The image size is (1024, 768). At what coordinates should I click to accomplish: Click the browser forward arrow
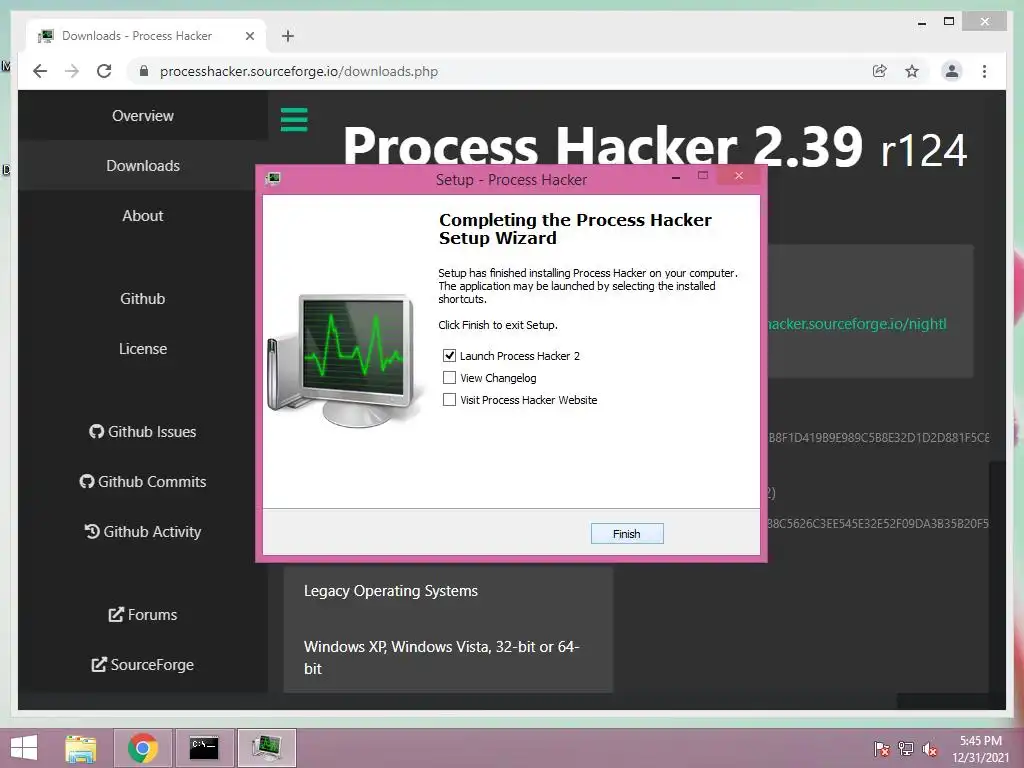coord(72,71)
